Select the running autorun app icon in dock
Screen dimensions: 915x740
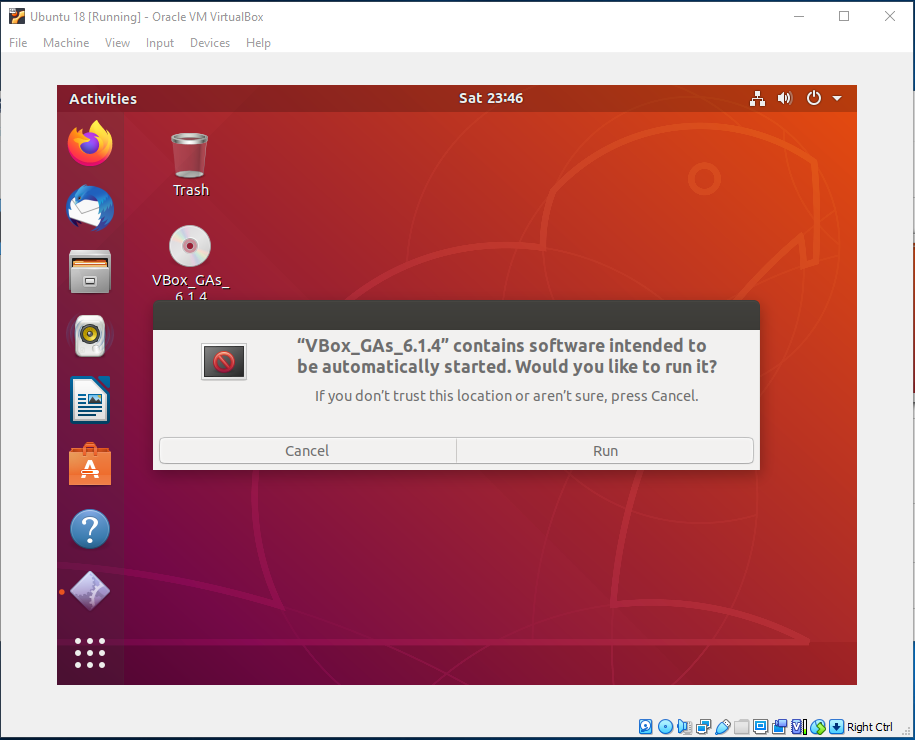click(90, 591)
